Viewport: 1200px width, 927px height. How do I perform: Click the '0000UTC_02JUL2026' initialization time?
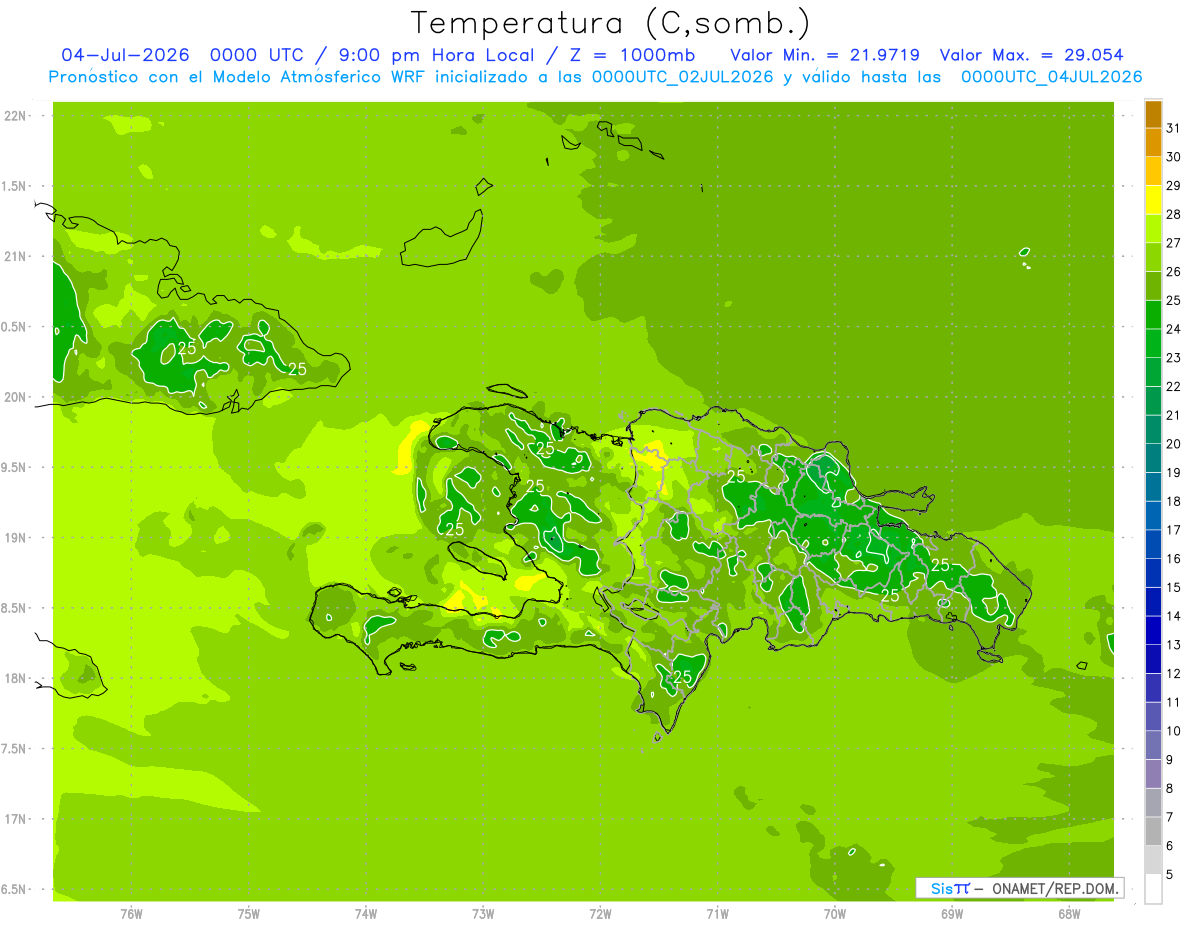pos(683,77)
